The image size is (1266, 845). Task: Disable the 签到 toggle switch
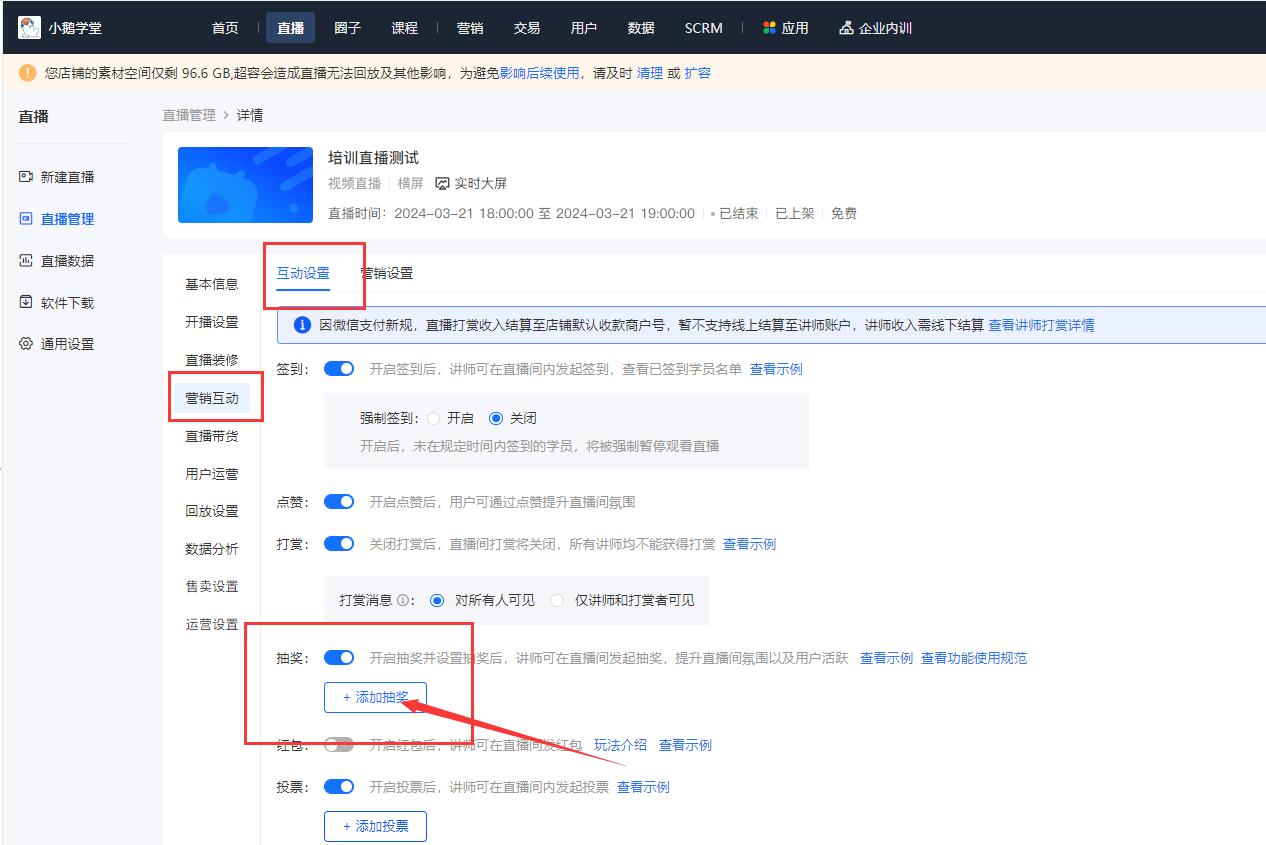339,368
